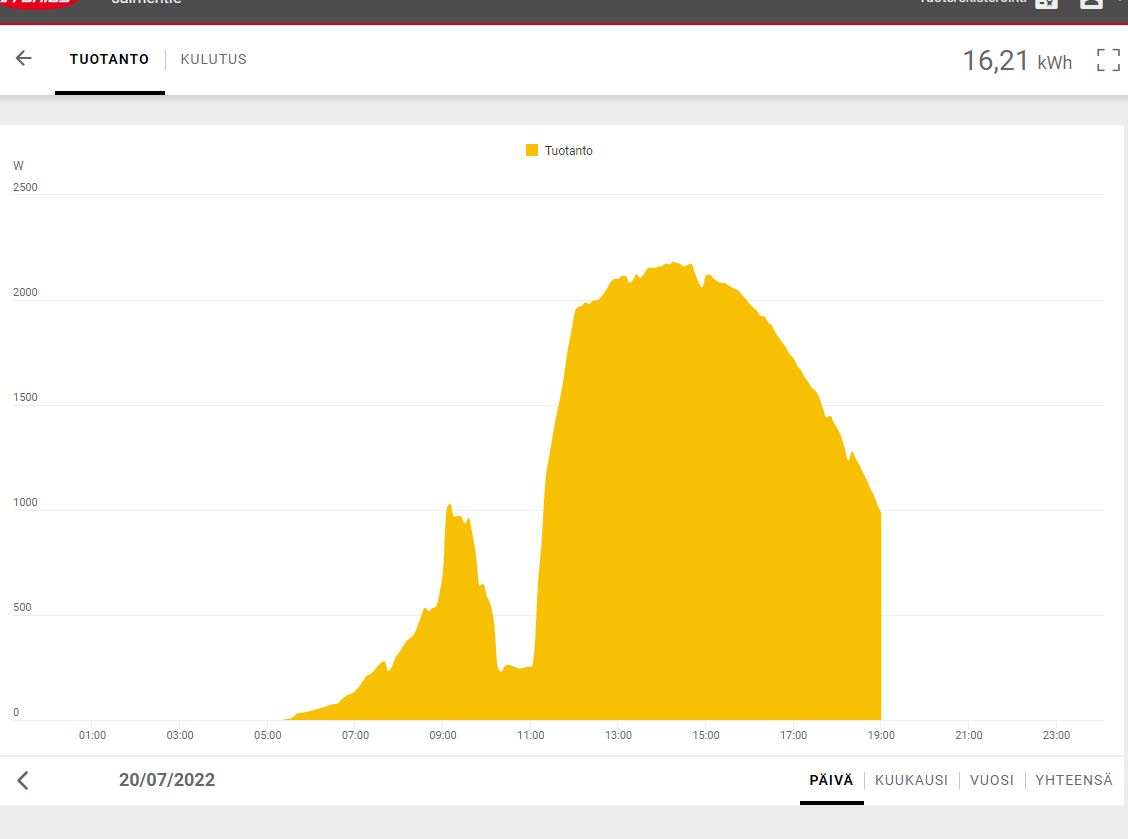Switch to the TUOTANTO tab
The width and height of the screenshot is (1128, 839).
pos(109,59)
